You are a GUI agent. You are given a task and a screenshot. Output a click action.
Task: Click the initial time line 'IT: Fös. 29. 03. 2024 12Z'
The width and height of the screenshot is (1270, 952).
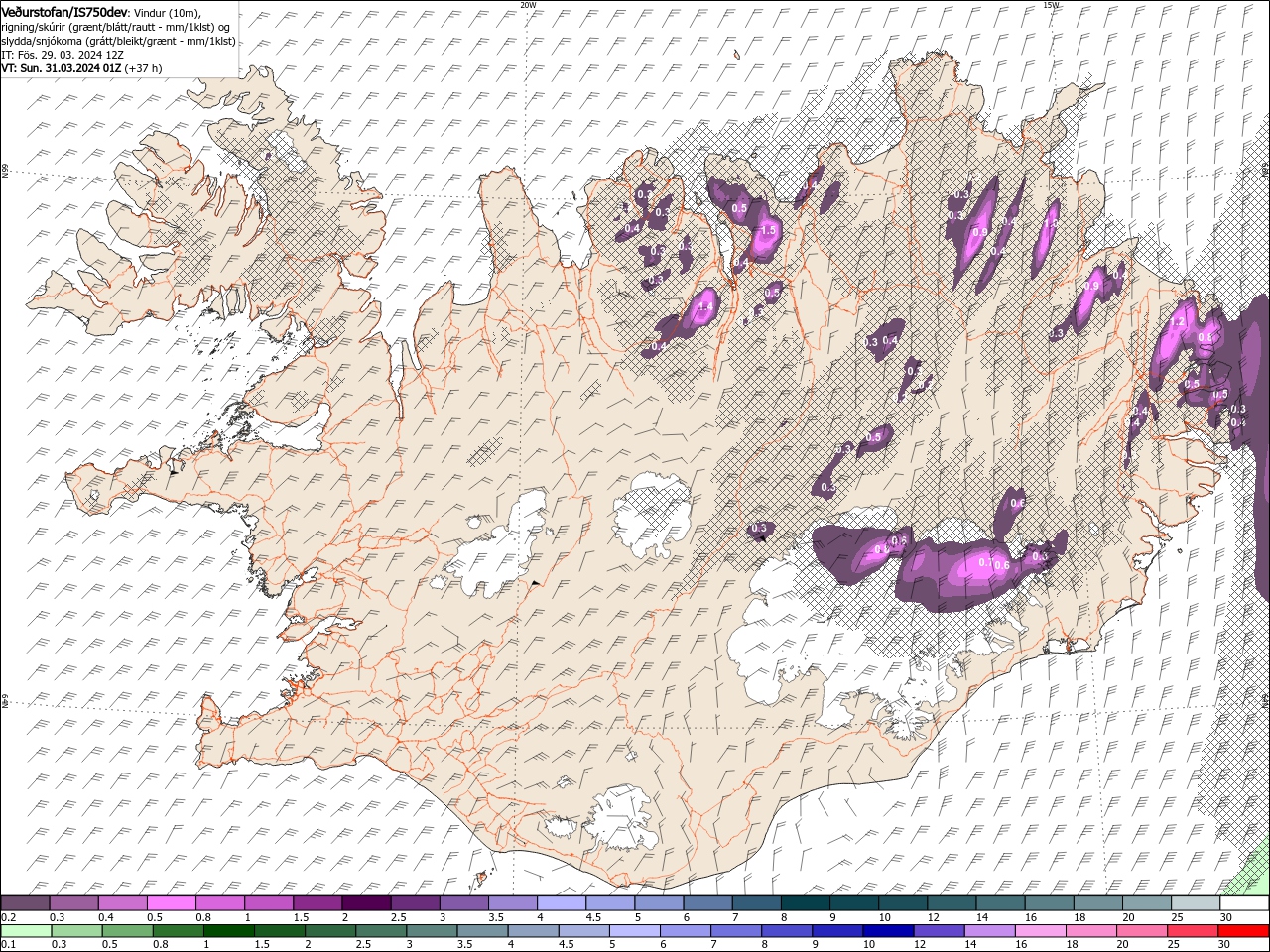pyautogui.click(x=61, y=55)
